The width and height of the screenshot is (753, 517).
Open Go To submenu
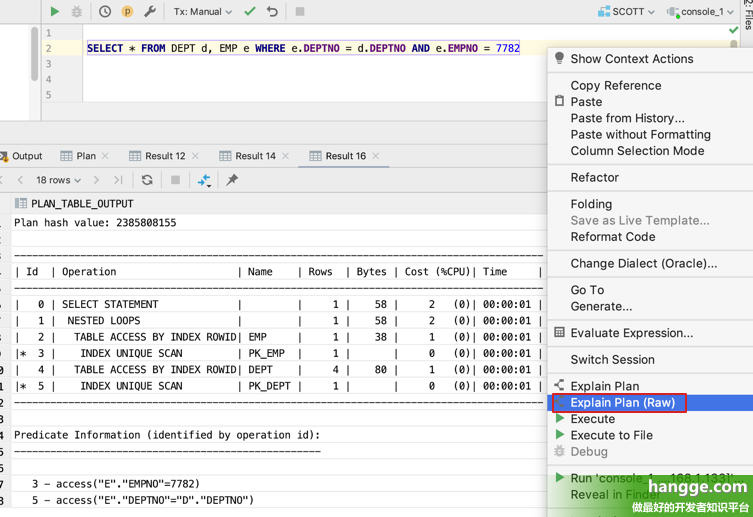pyautogui.click(x=650, y=290)
